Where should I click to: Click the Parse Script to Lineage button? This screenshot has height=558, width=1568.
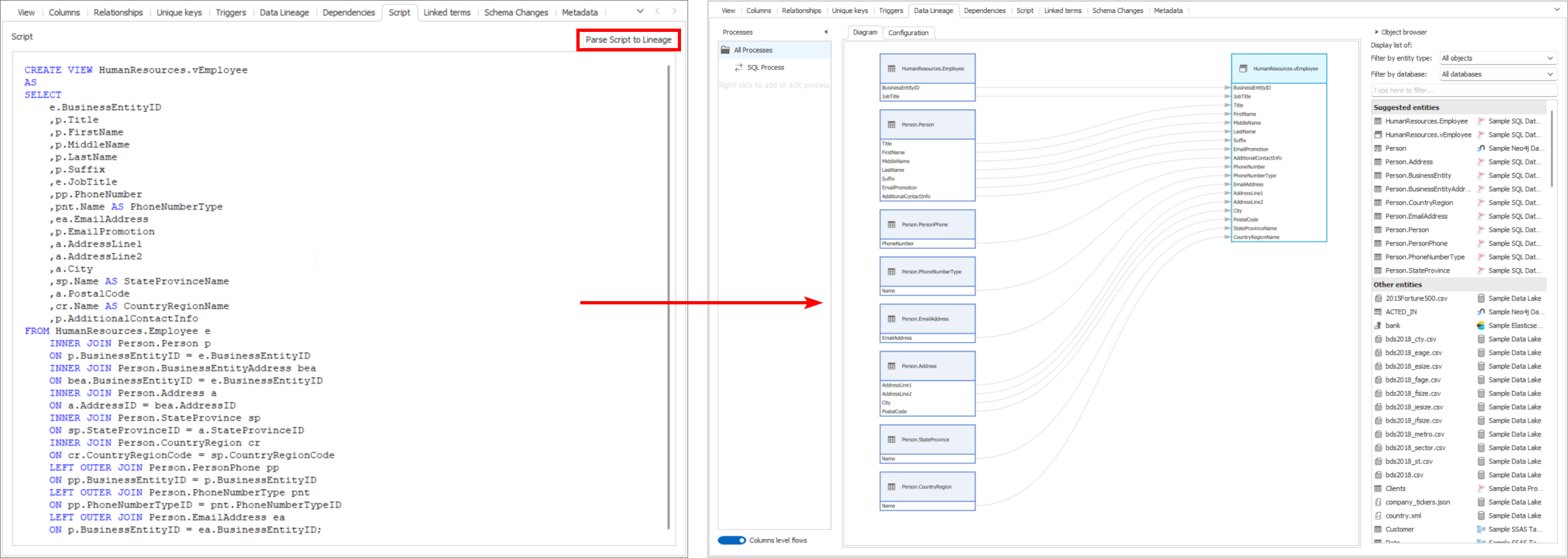tap(628, 40)
